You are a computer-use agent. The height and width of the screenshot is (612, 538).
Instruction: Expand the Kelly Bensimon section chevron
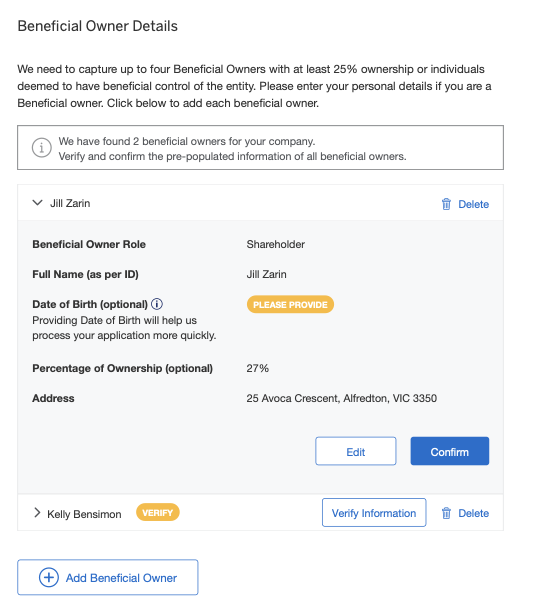pos(37,512)
